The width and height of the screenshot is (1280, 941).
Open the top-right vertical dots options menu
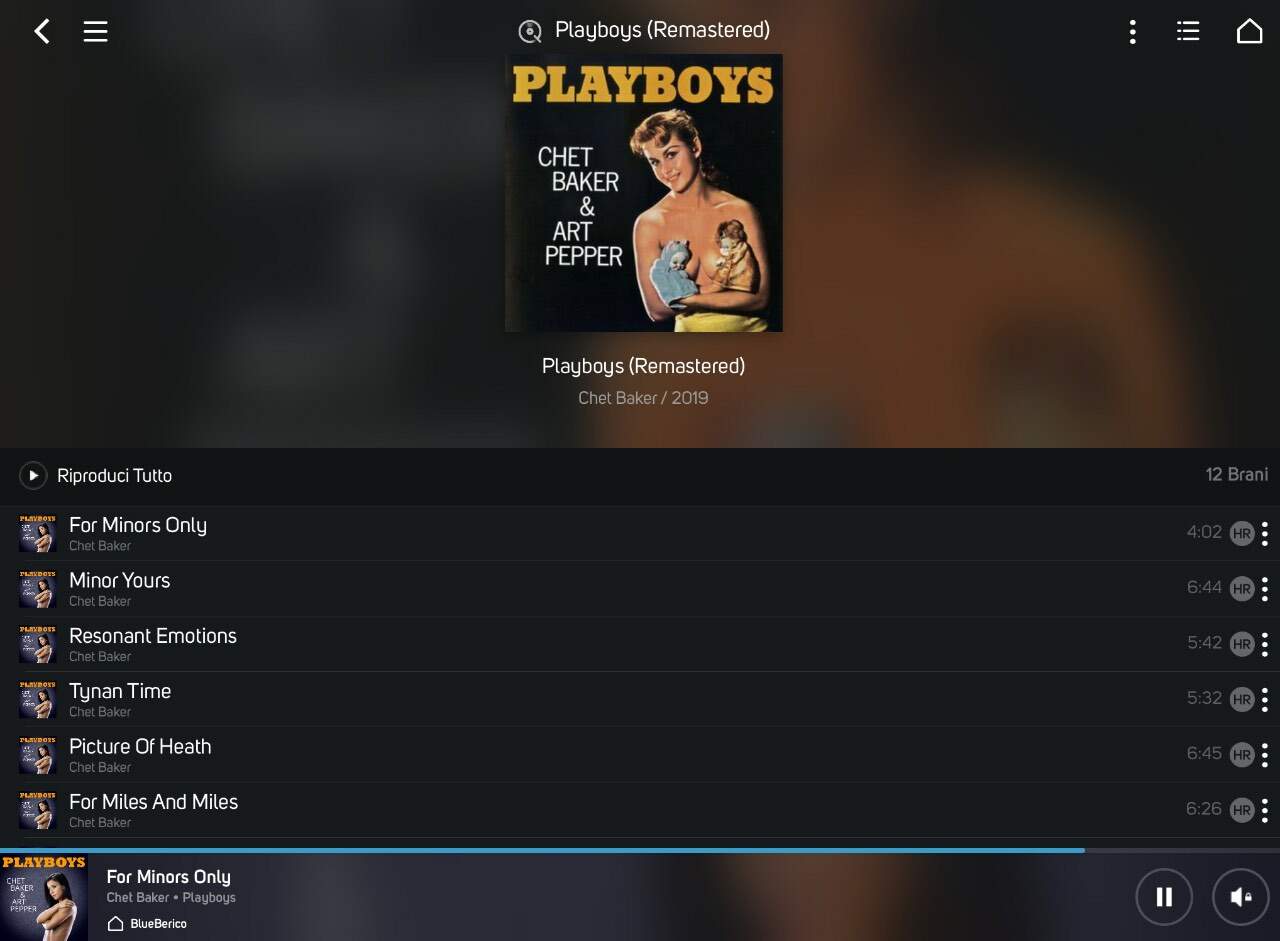pyautogui.click(x=1132, y=31)
